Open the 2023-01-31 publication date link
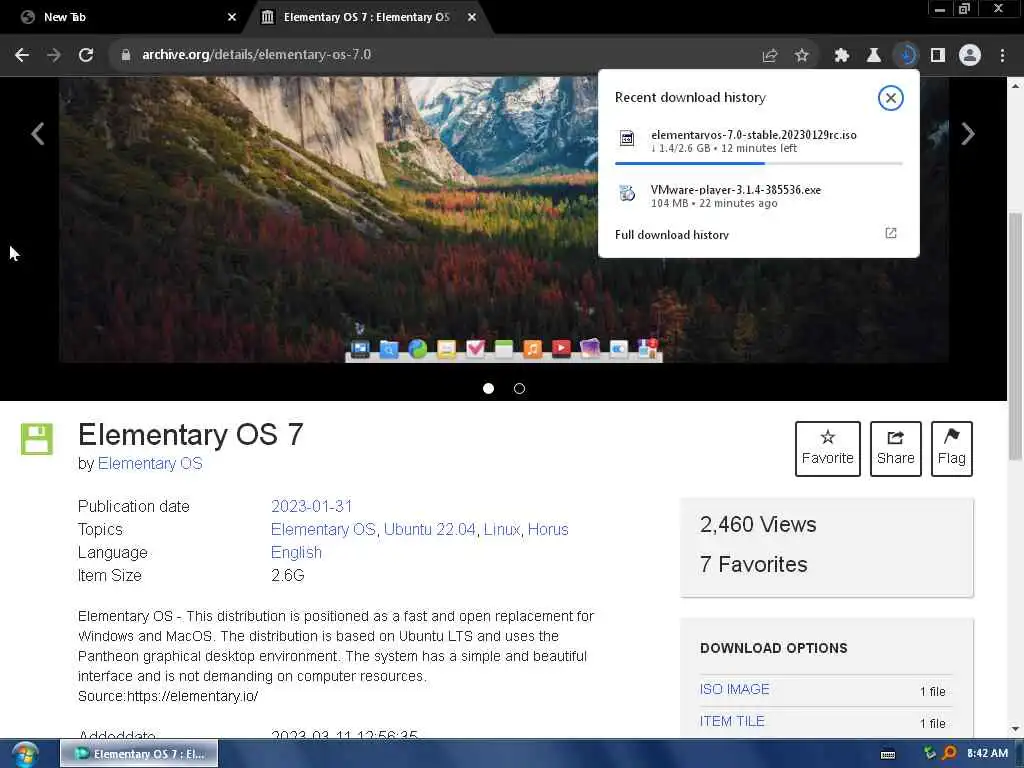 (x=312, y=506)
